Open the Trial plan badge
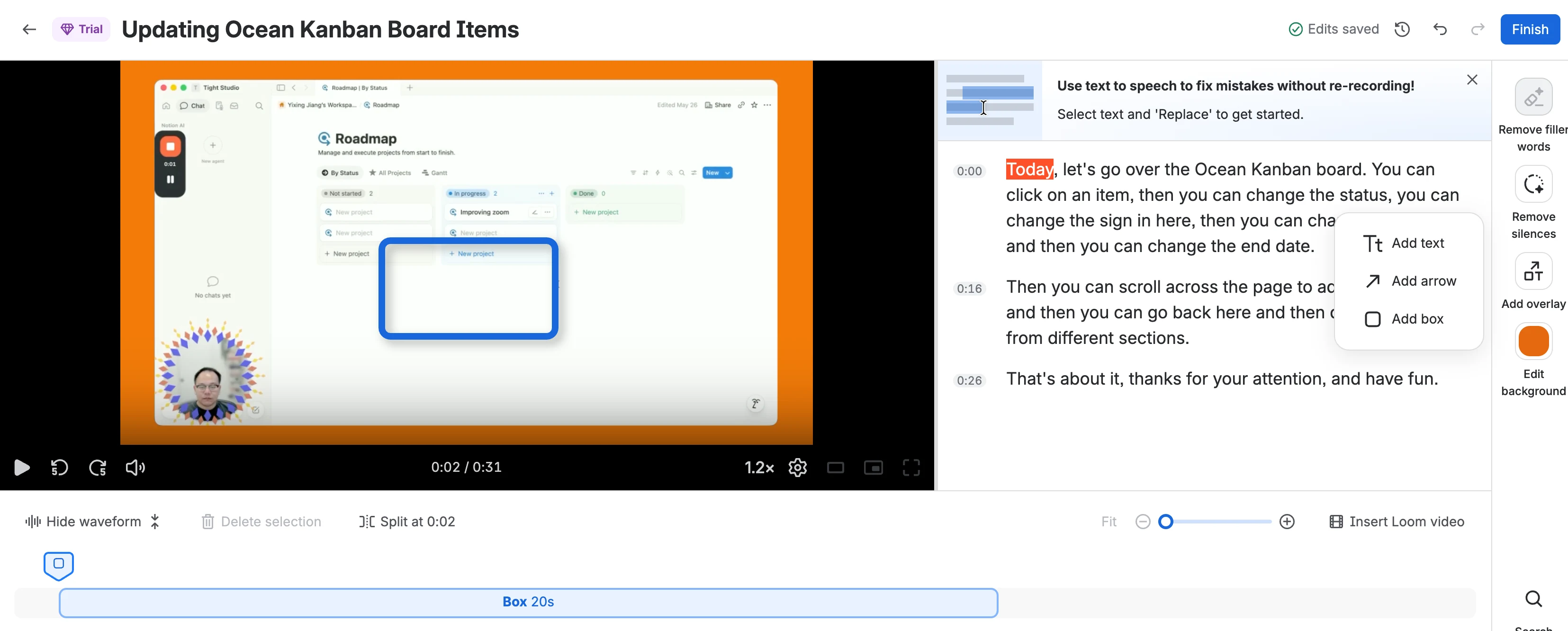This screenshot has width=1568, height=631. pos(81,29)
